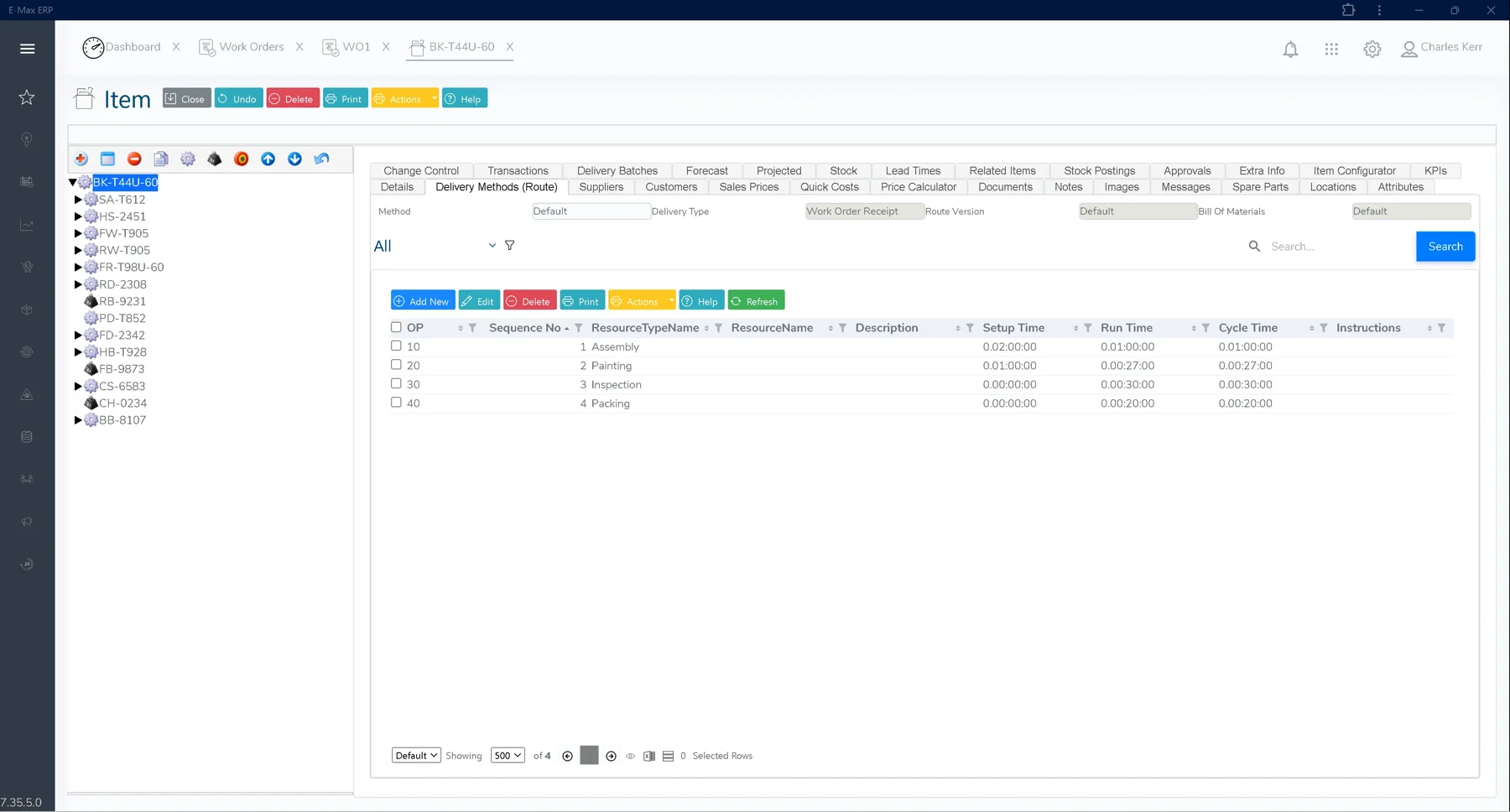Open the grid Actions dropdown arrow
The height and width of the screenshot is (812, 1510).
tap(670, 300)
